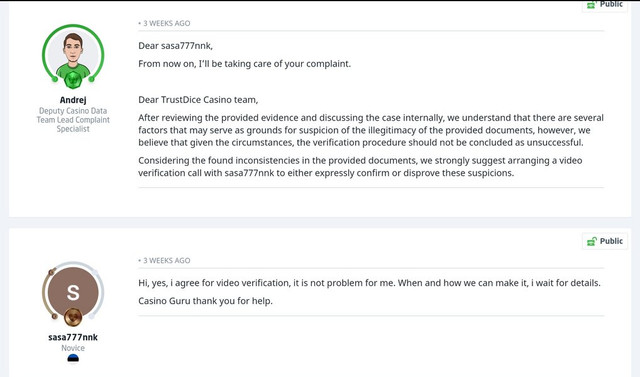Click the green progress ring around Andrej's avatar
This screenshot has width=640, height=377.
coord(73,26)
